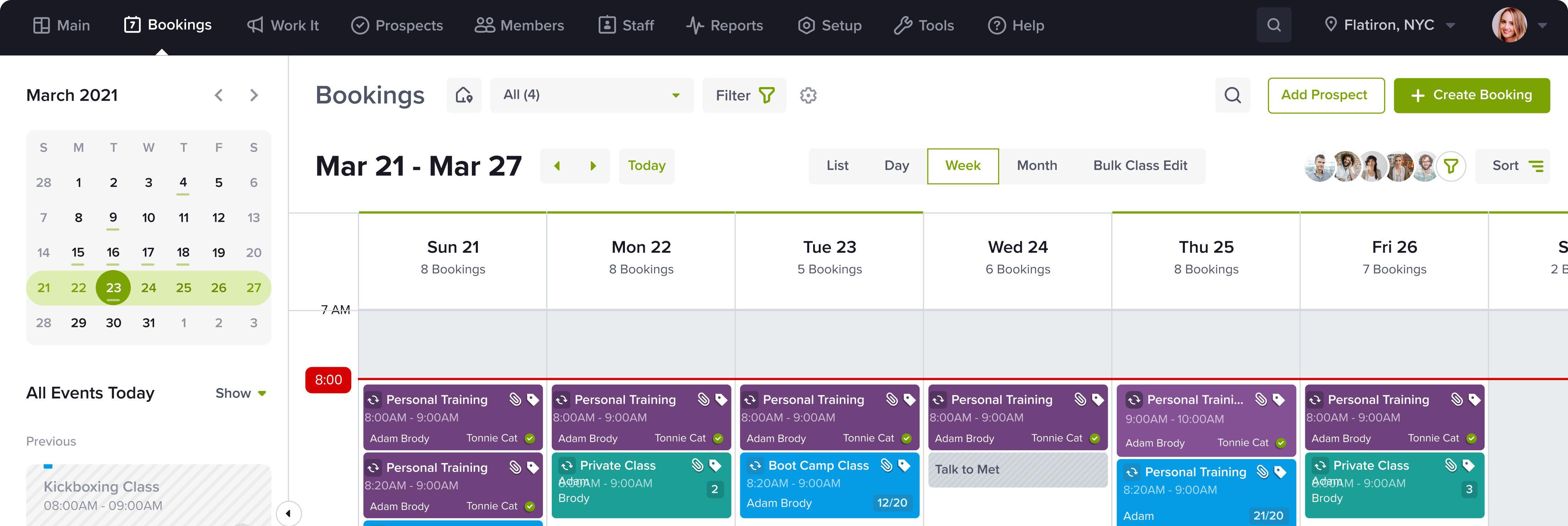Select March 30 in mini calendar
The image size is (1568, 526).
point(113,322)
